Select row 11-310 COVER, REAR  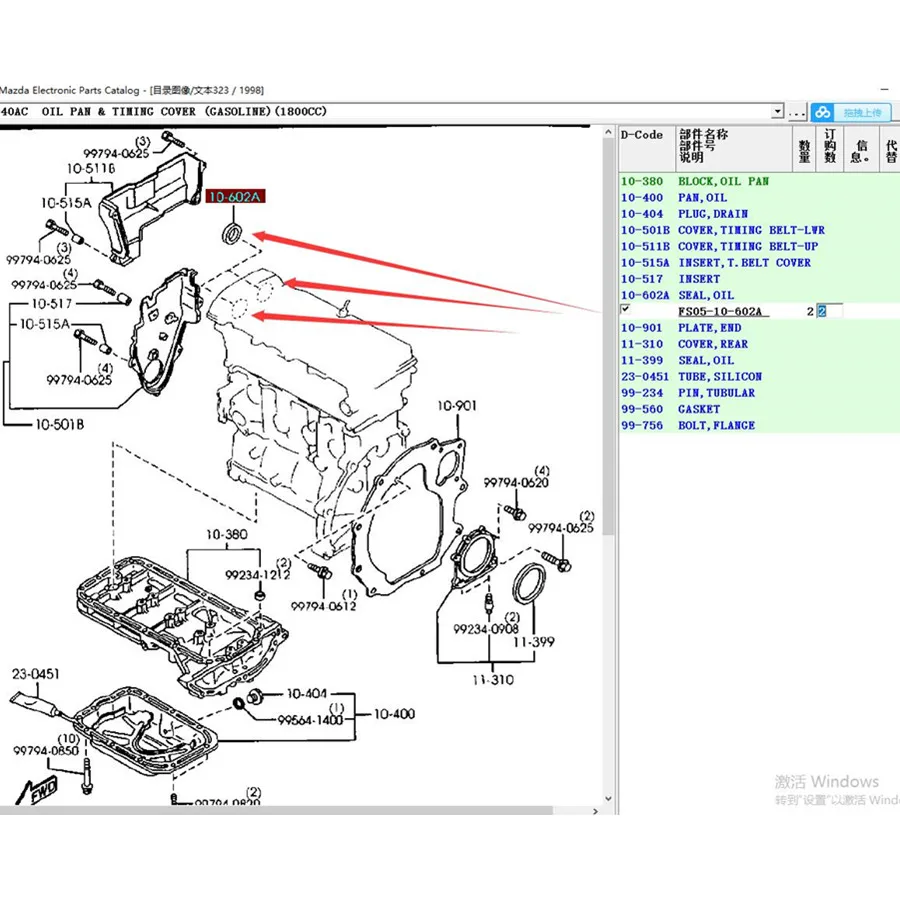(x=759, y=344)
